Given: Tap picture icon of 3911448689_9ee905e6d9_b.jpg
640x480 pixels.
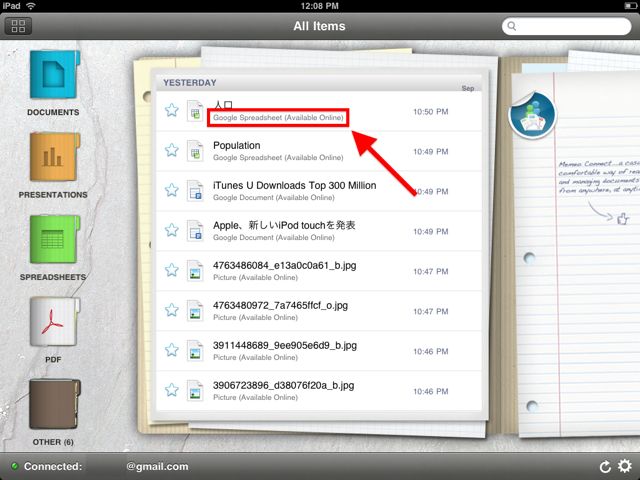Looking at the screenshot, I should pyautogui.click(x=195, y=351).
